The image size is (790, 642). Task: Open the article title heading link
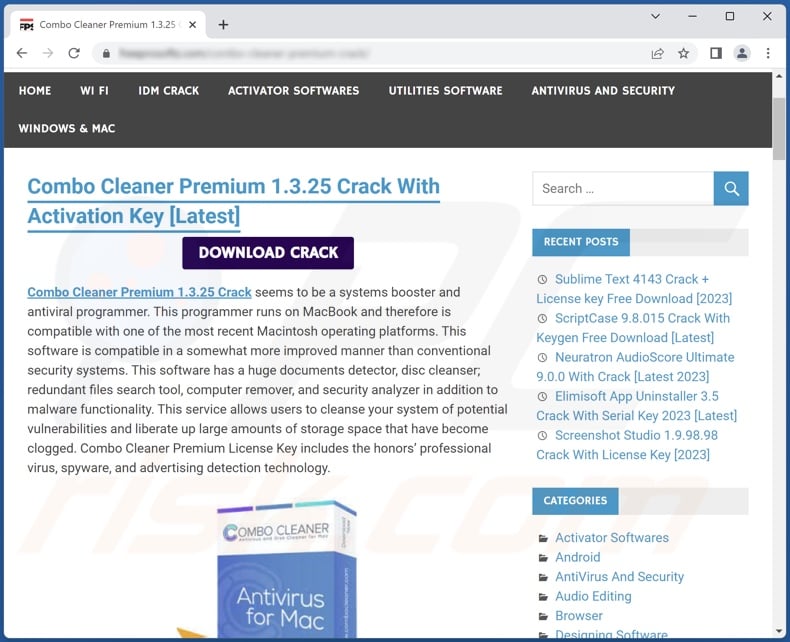coord(234,201)
